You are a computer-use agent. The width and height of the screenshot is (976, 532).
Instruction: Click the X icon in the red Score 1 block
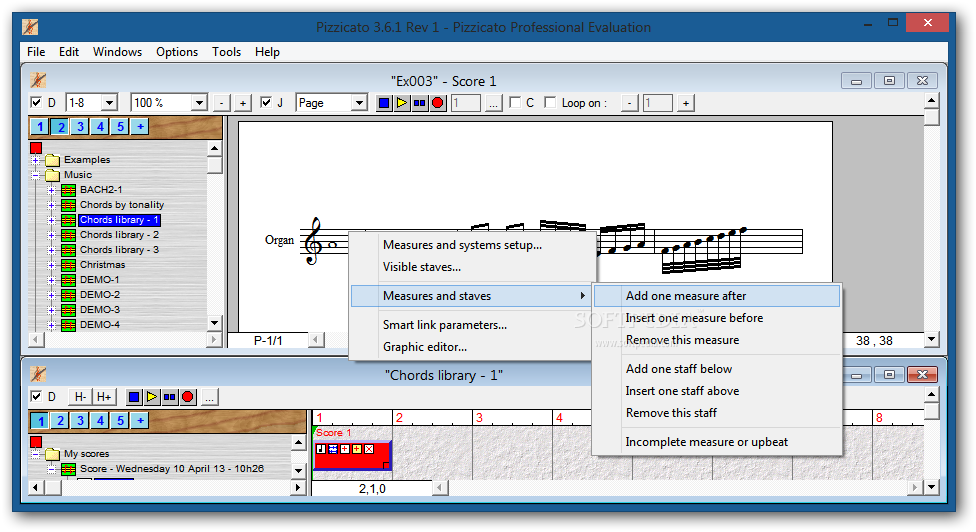(x=369, y=449)
